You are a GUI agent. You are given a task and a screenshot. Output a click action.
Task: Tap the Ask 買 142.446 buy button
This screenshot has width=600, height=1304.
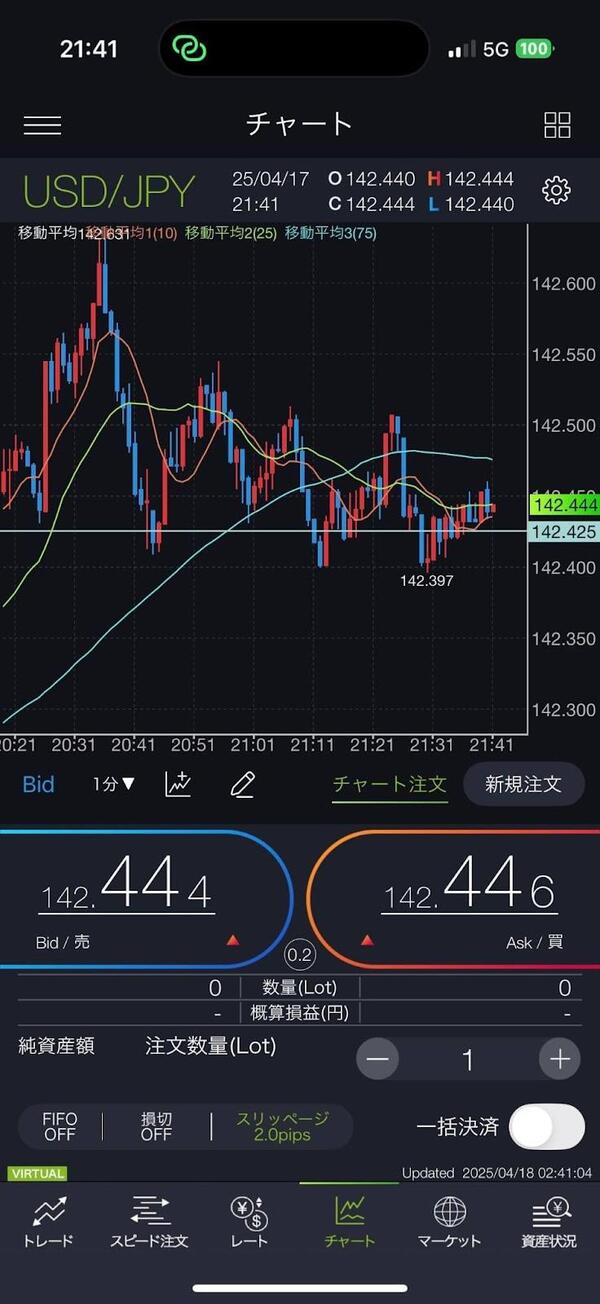[455, 898]
